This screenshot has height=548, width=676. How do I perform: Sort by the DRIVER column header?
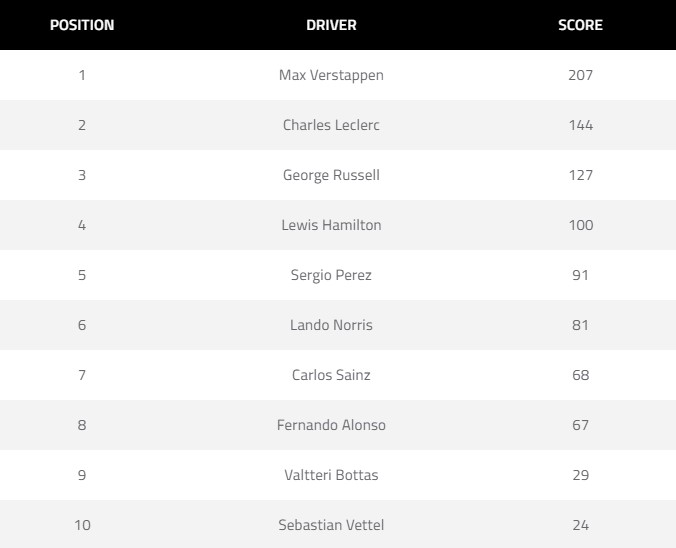331,25
